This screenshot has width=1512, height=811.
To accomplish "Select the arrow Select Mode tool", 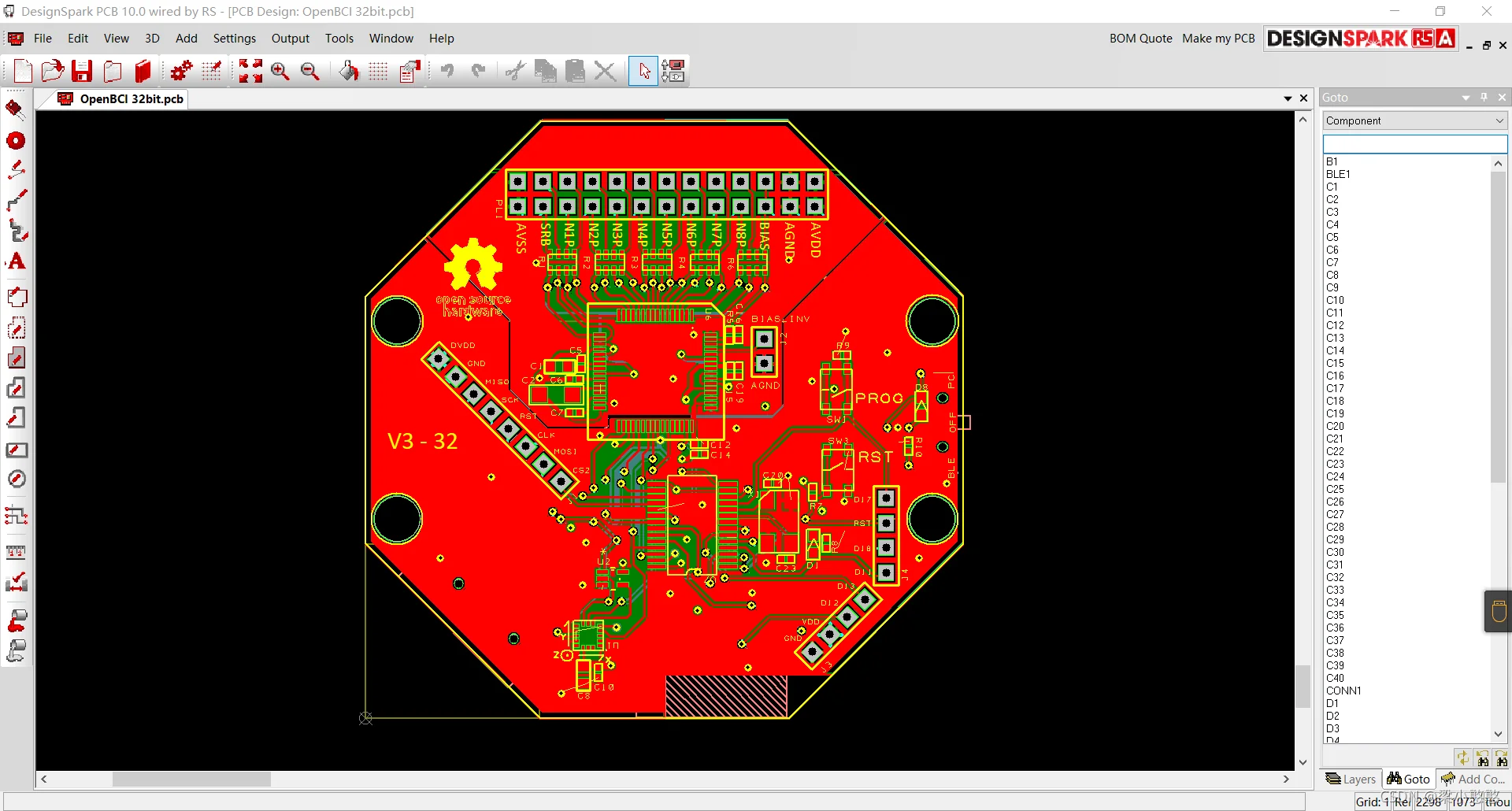I will click(643, 71).
